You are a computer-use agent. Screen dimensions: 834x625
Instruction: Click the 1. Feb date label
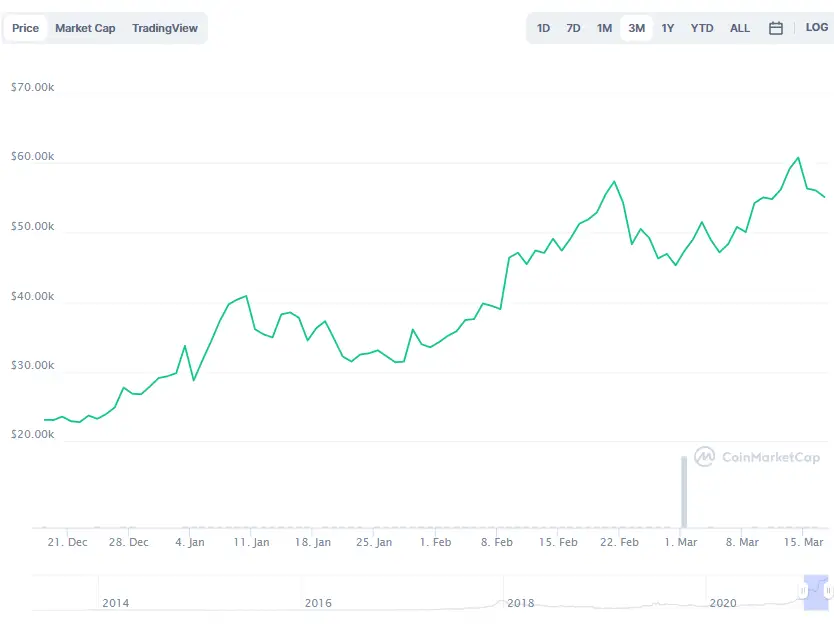click(x=435, y=542)
